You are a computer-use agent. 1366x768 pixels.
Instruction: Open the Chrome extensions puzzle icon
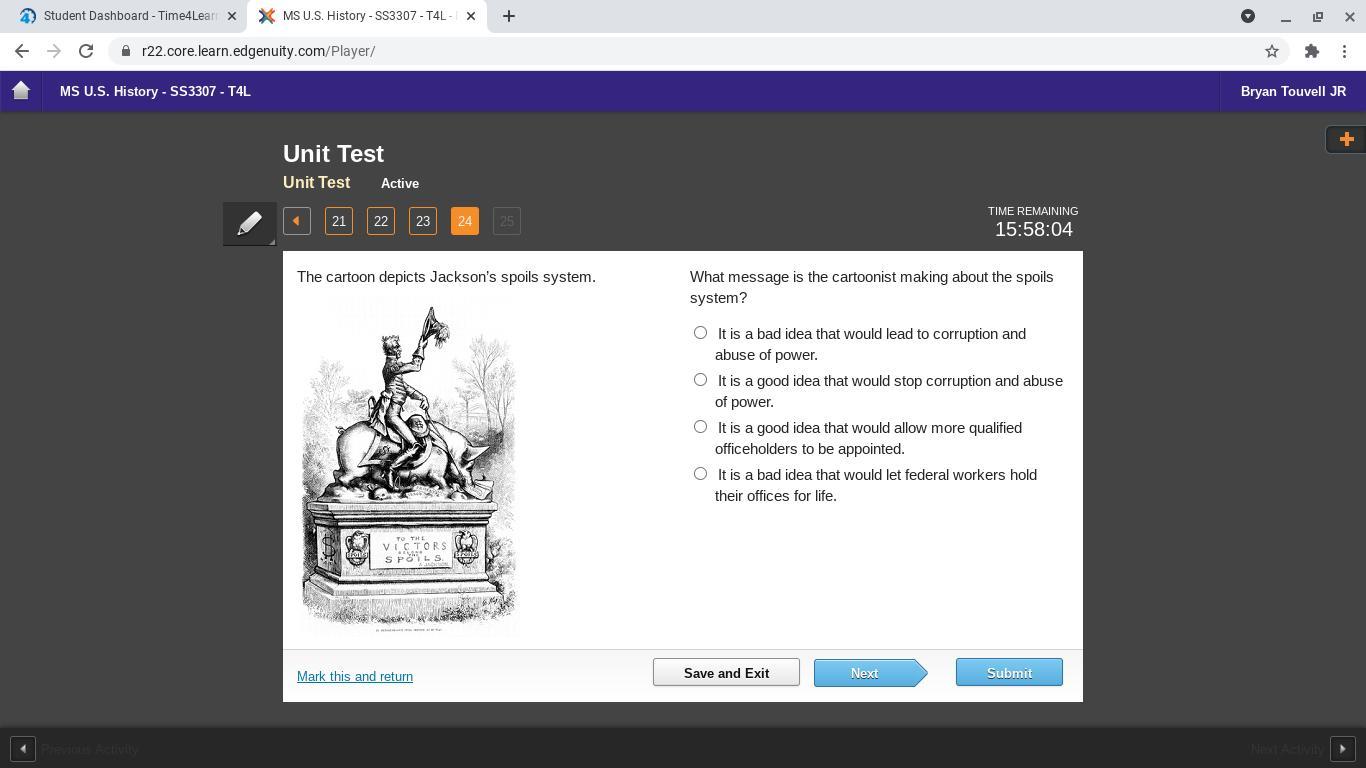pyautogui.click(x=1312, y=51)
